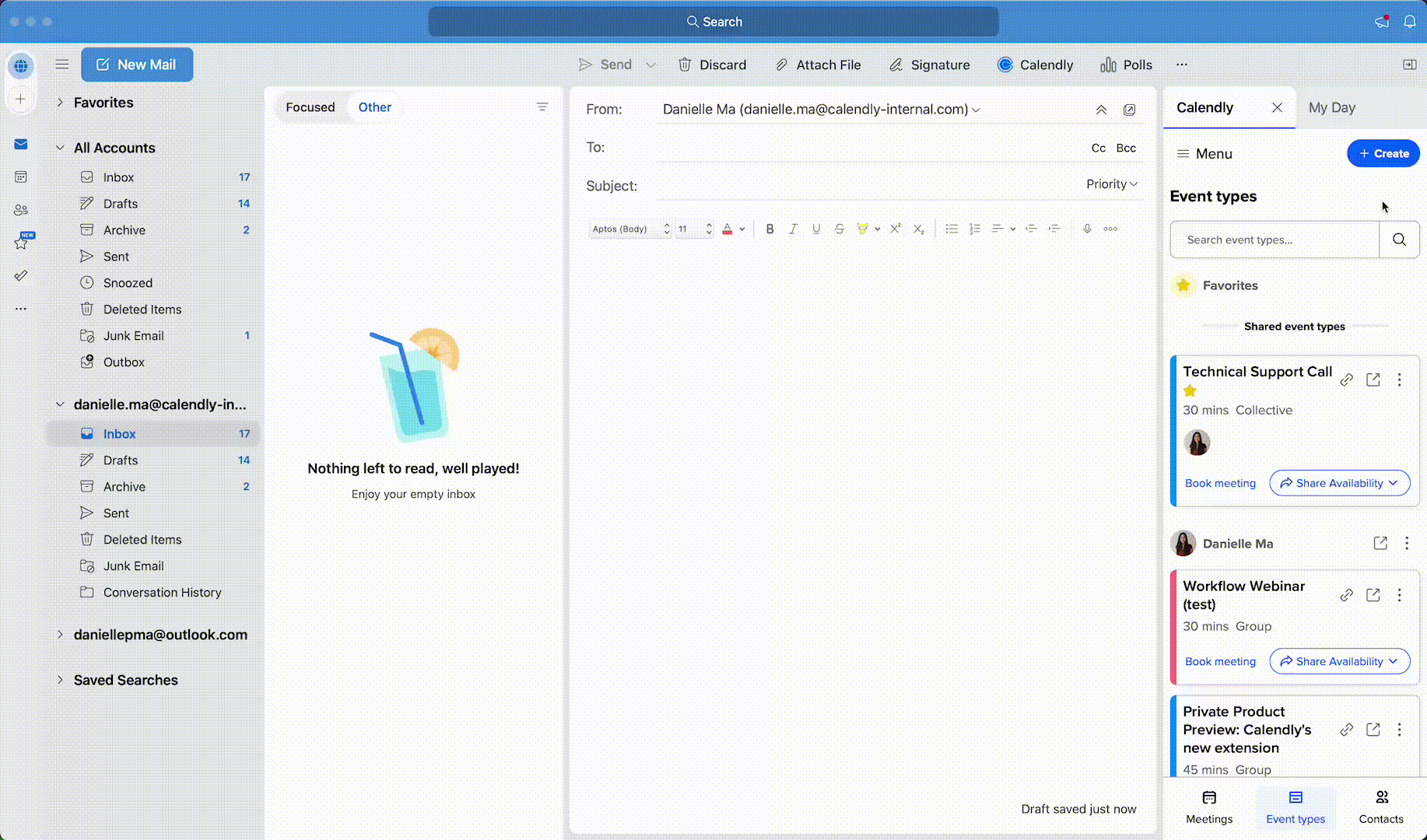Toggle underline formatting
This screenshot has width=1427, height=840.
816,229
